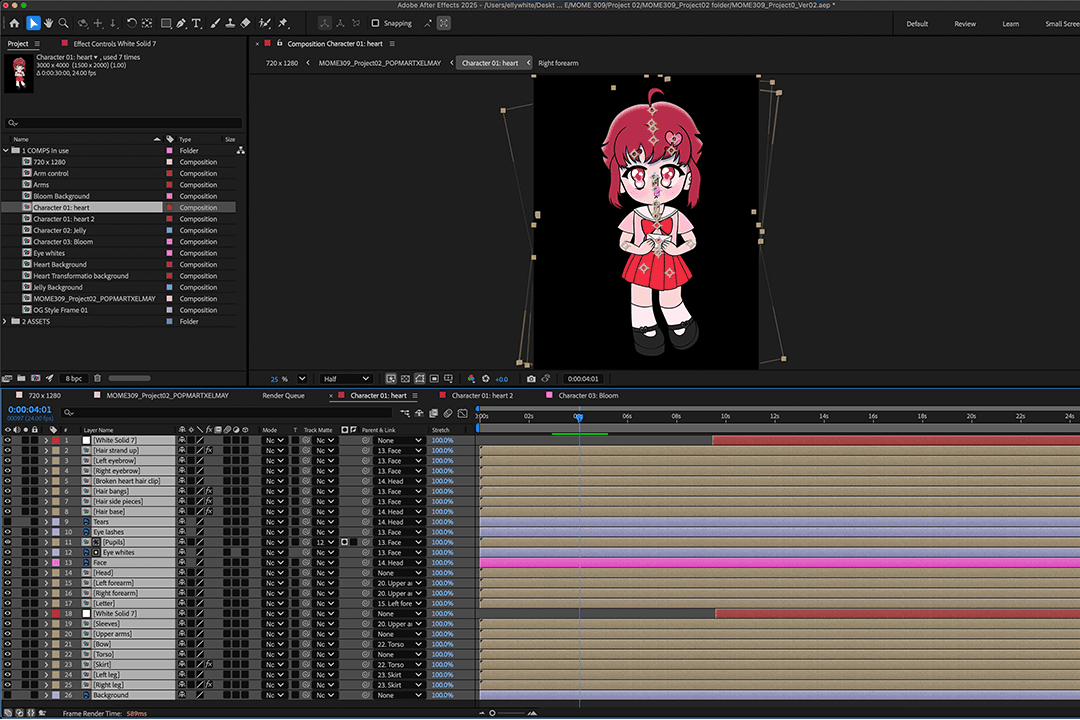Expand the 2 ASSETS folder

[7, 322]
